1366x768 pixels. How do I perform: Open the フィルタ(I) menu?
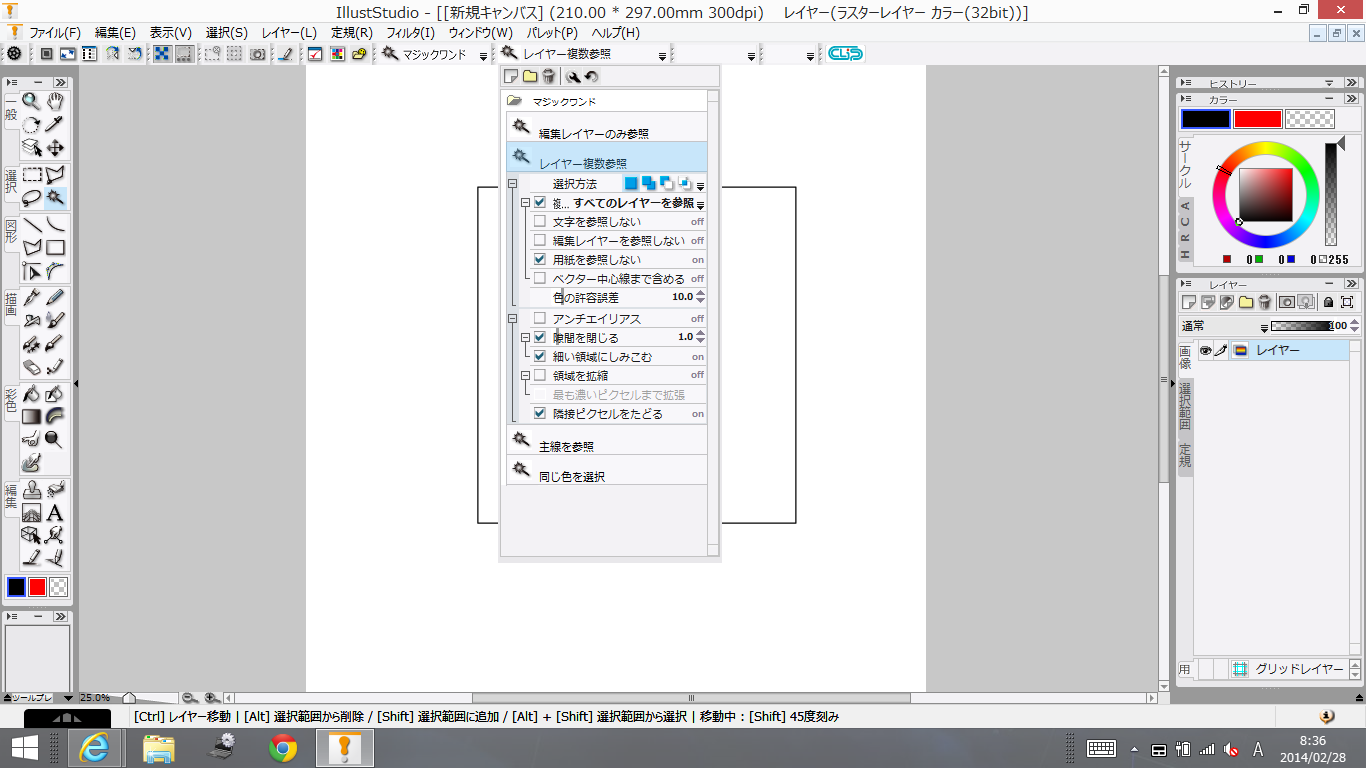(410, 32)
